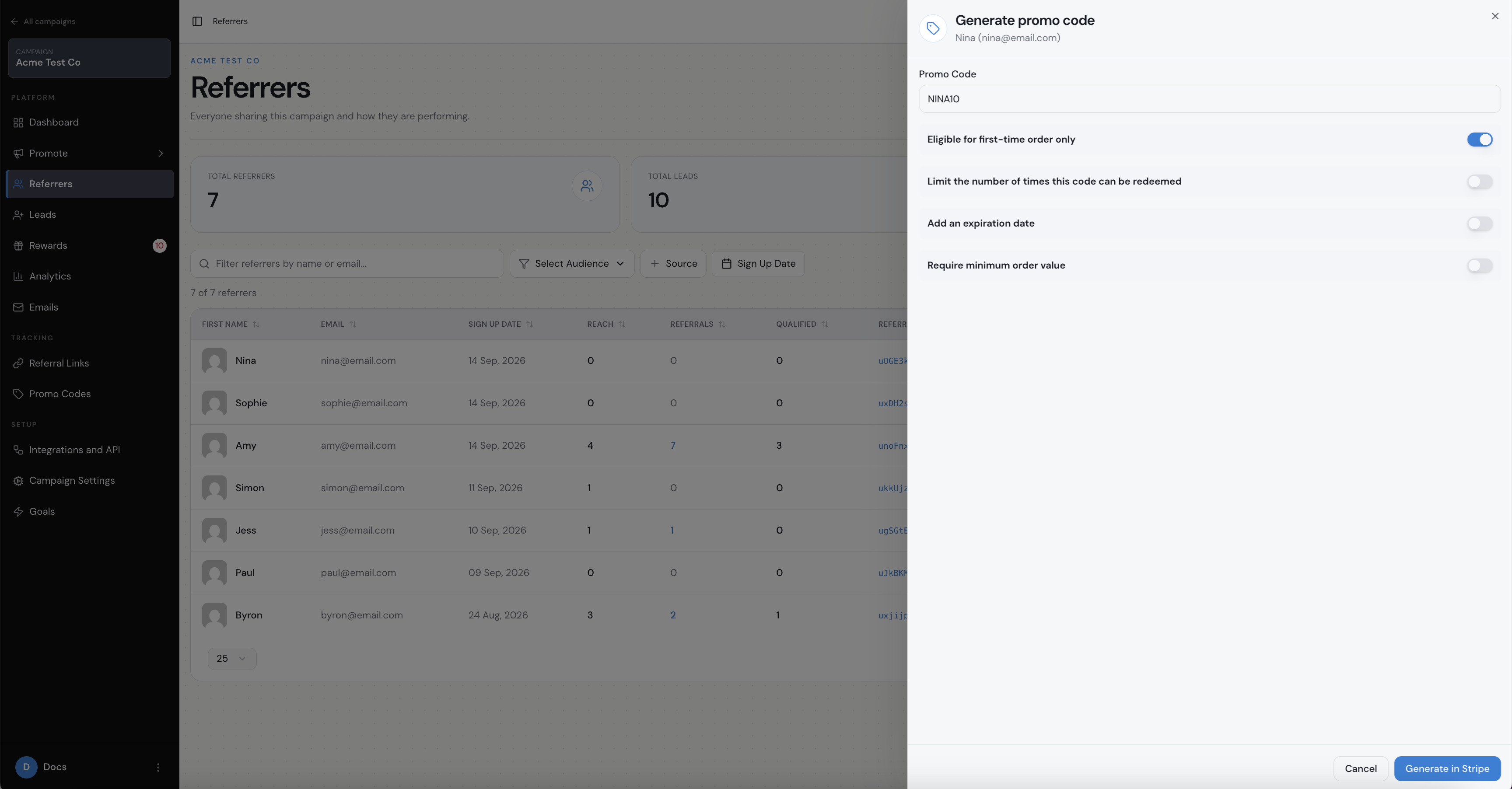Close the Generate promo code panel
This screenshot has height=789, width=1512.
[x=1495, y=17]
